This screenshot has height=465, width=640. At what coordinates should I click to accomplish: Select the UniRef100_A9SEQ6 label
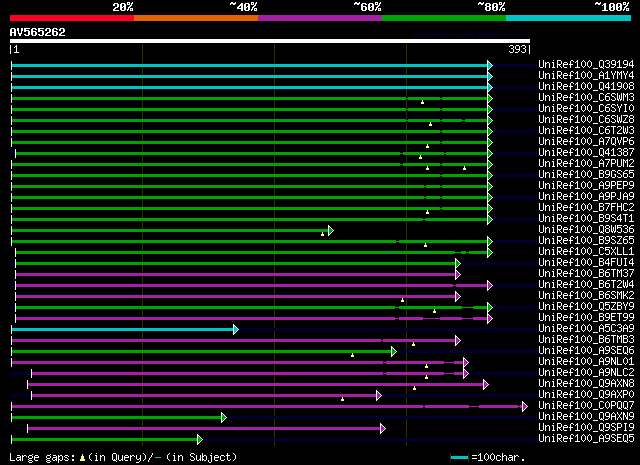coord(586,351)
